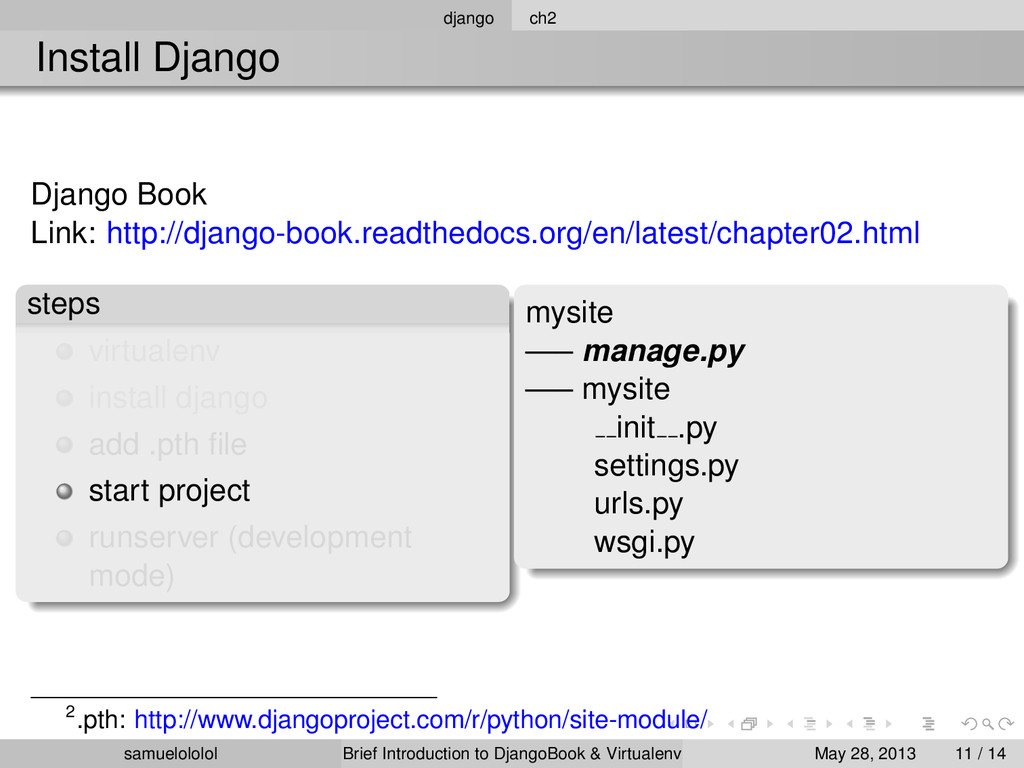Open search via magnifier icon
1024x768 pixels.
pyautogui.click(x=988, y=724)
